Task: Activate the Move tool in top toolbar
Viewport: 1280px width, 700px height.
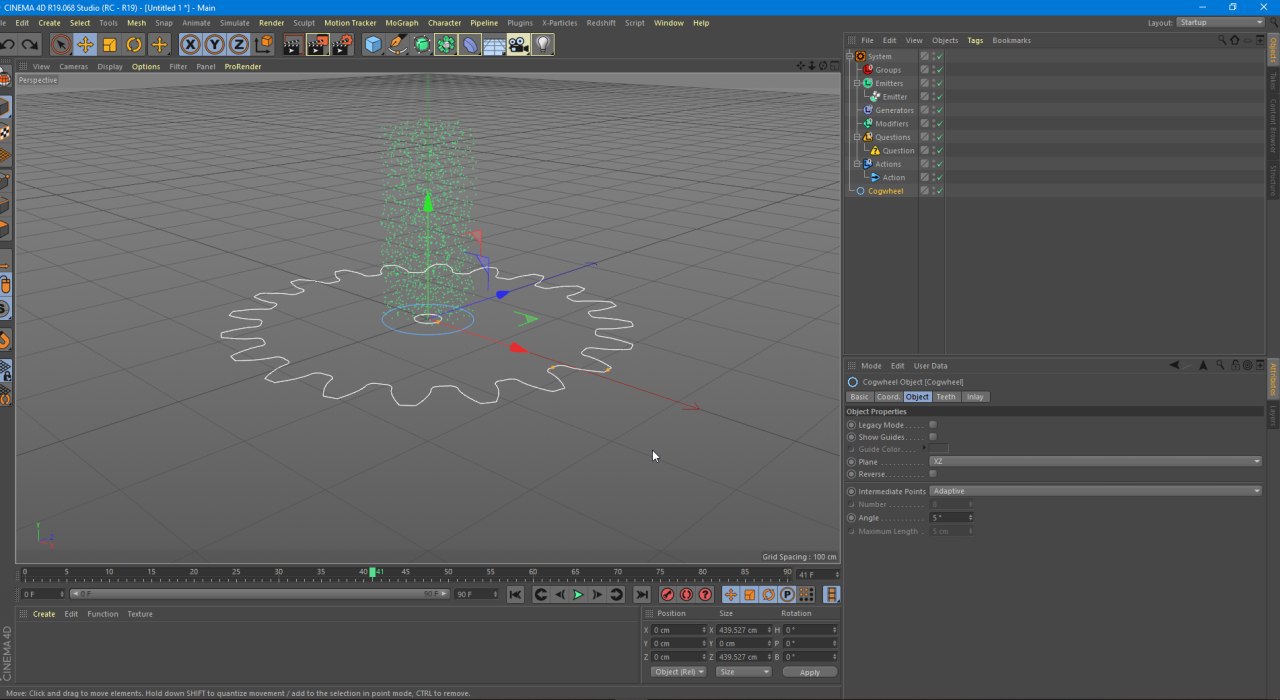Action: 85,44
